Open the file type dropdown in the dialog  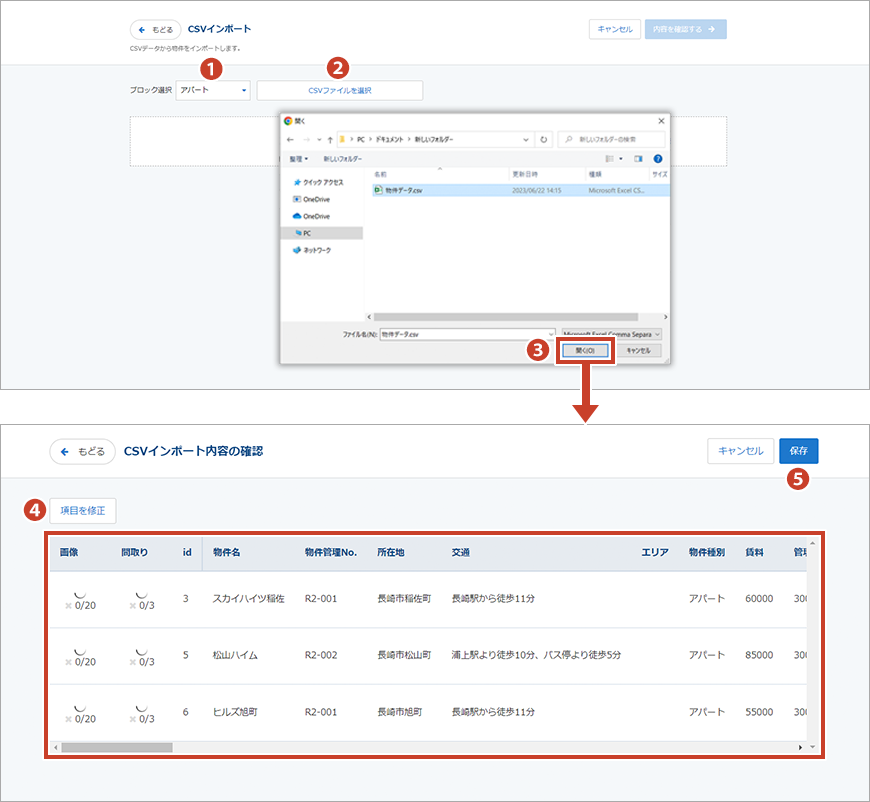coord(610,334)
